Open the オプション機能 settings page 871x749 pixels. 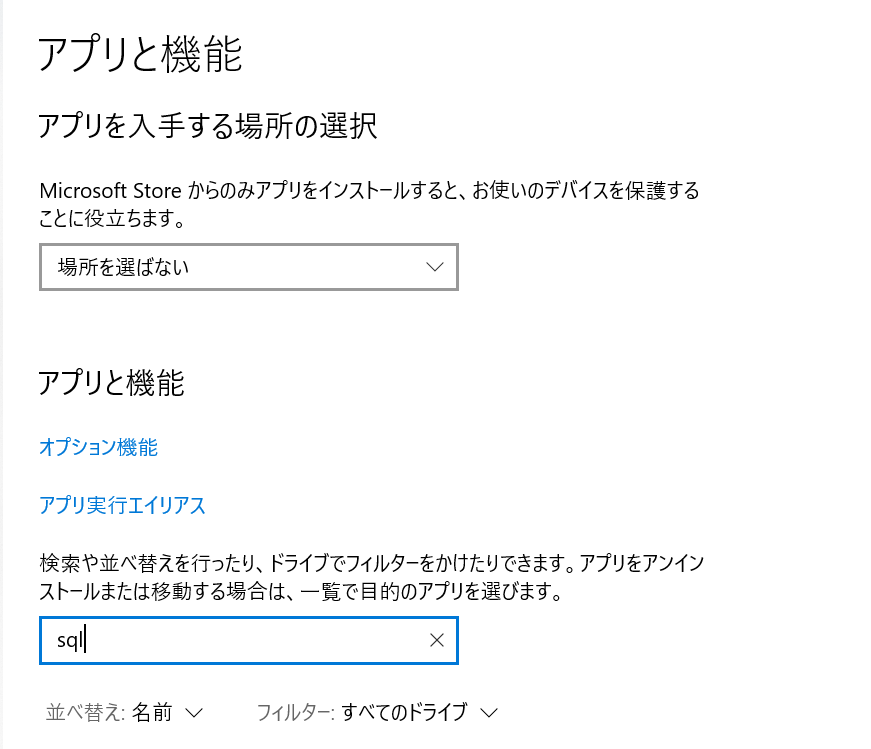(97, 447)
